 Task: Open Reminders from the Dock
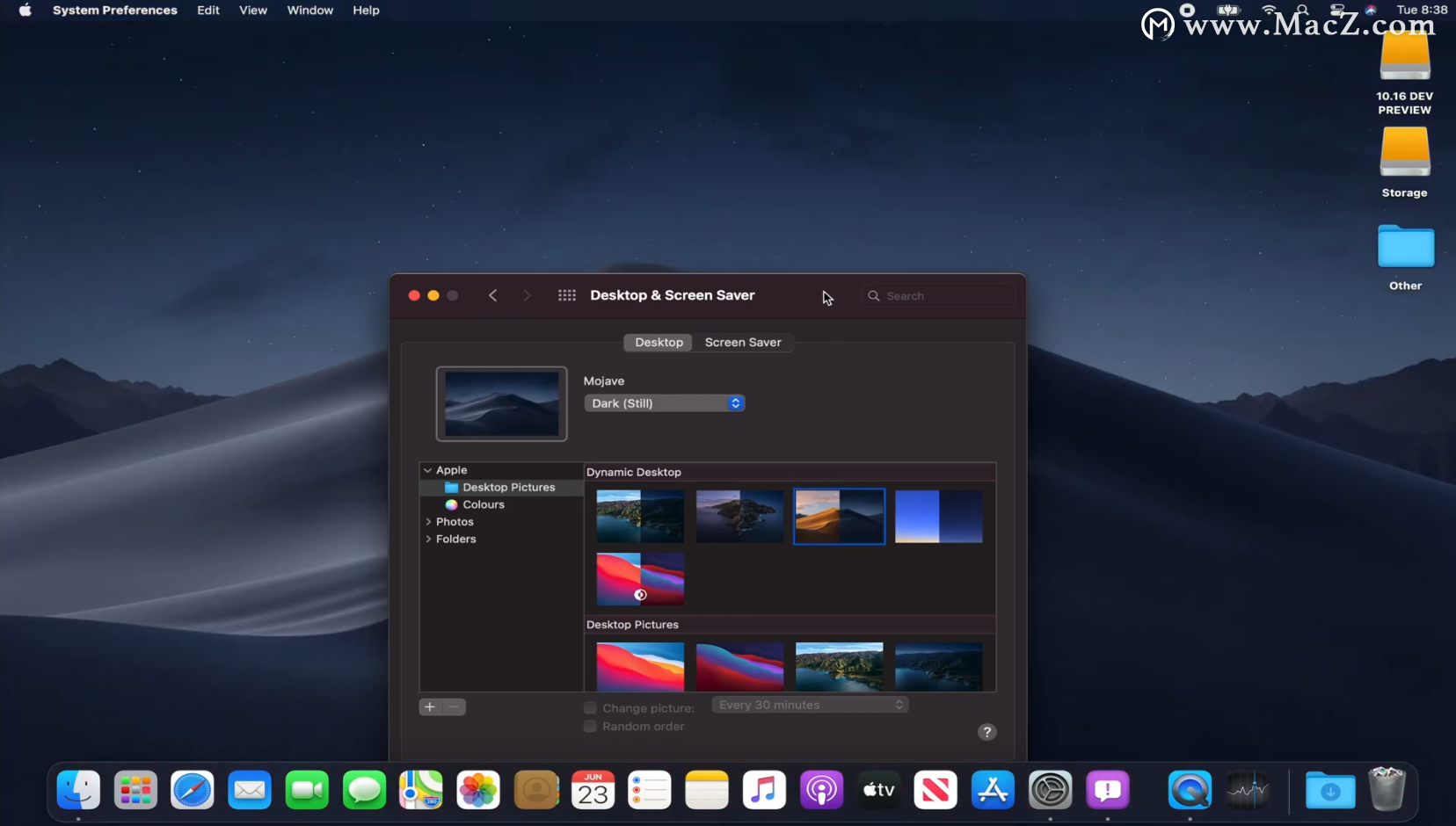pos(650,790)
